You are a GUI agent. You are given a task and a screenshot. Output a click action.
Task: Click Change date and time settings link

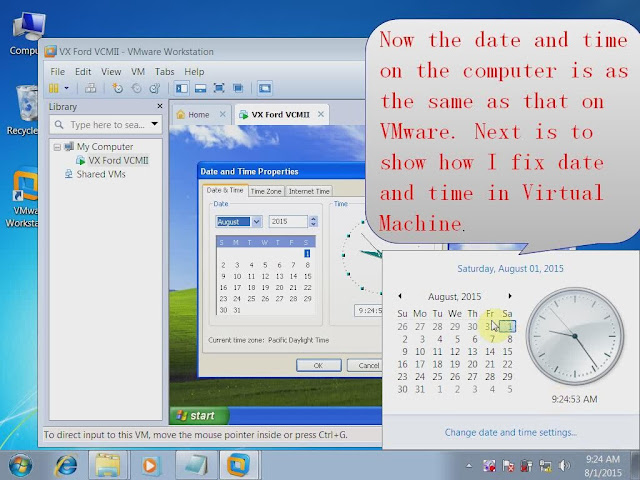[511, 432]
